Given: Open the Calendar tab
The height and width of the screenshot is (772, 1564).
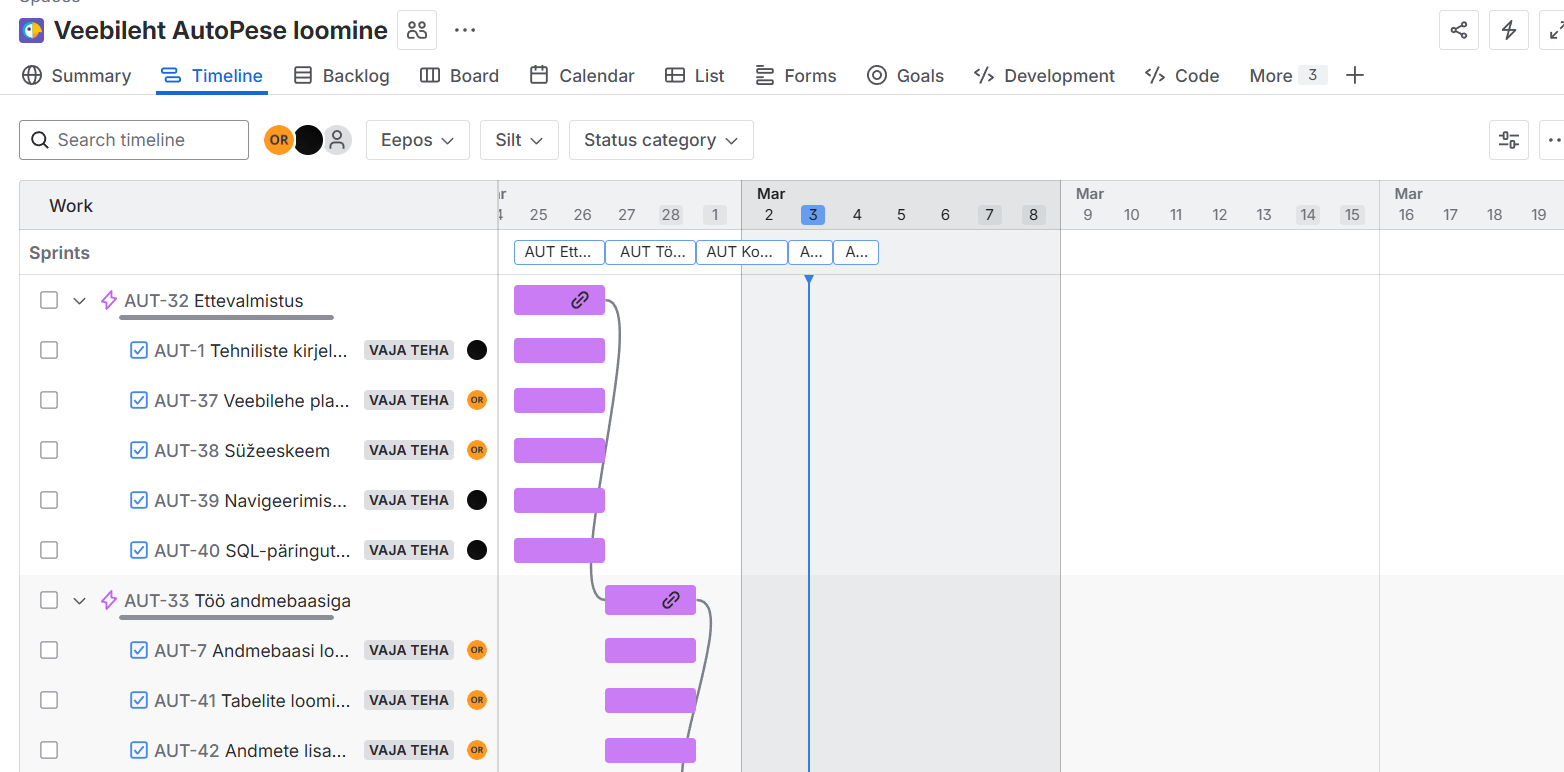Looking at the screenshot, I should [x=582, y=76].
